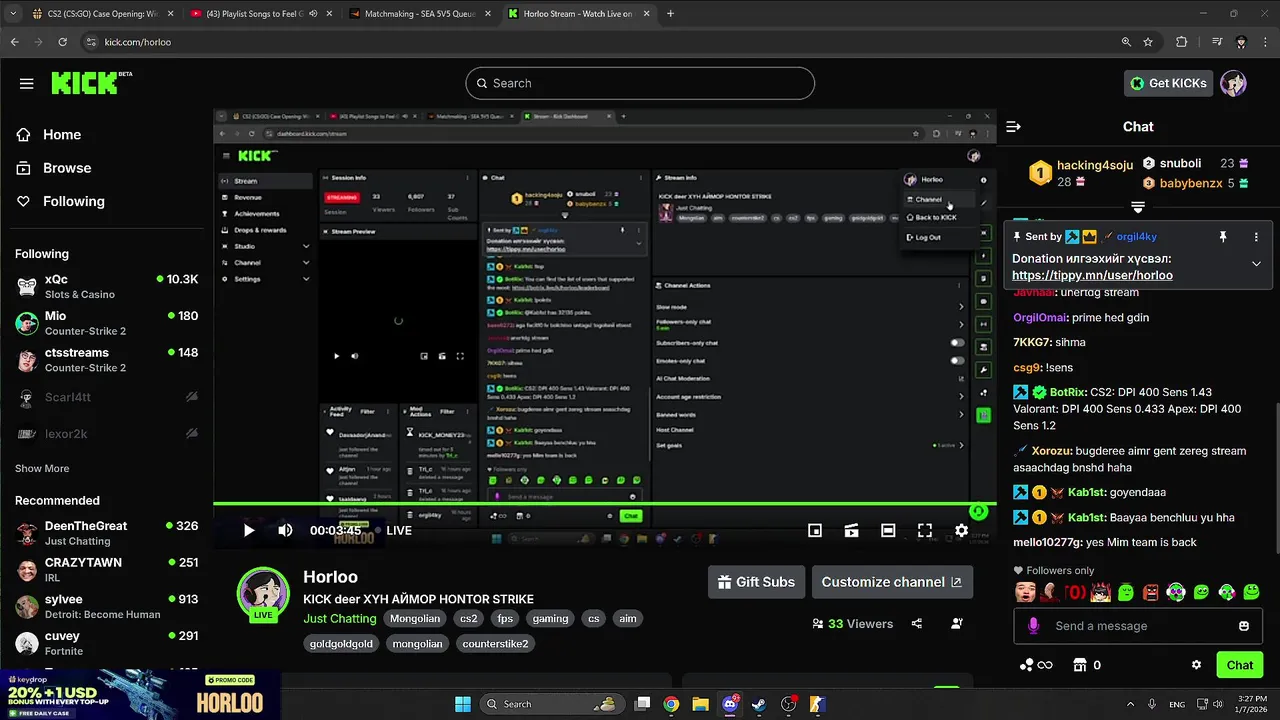Open a new browser tab
This screenshot has width=1280, height=720.
(670, 14)
